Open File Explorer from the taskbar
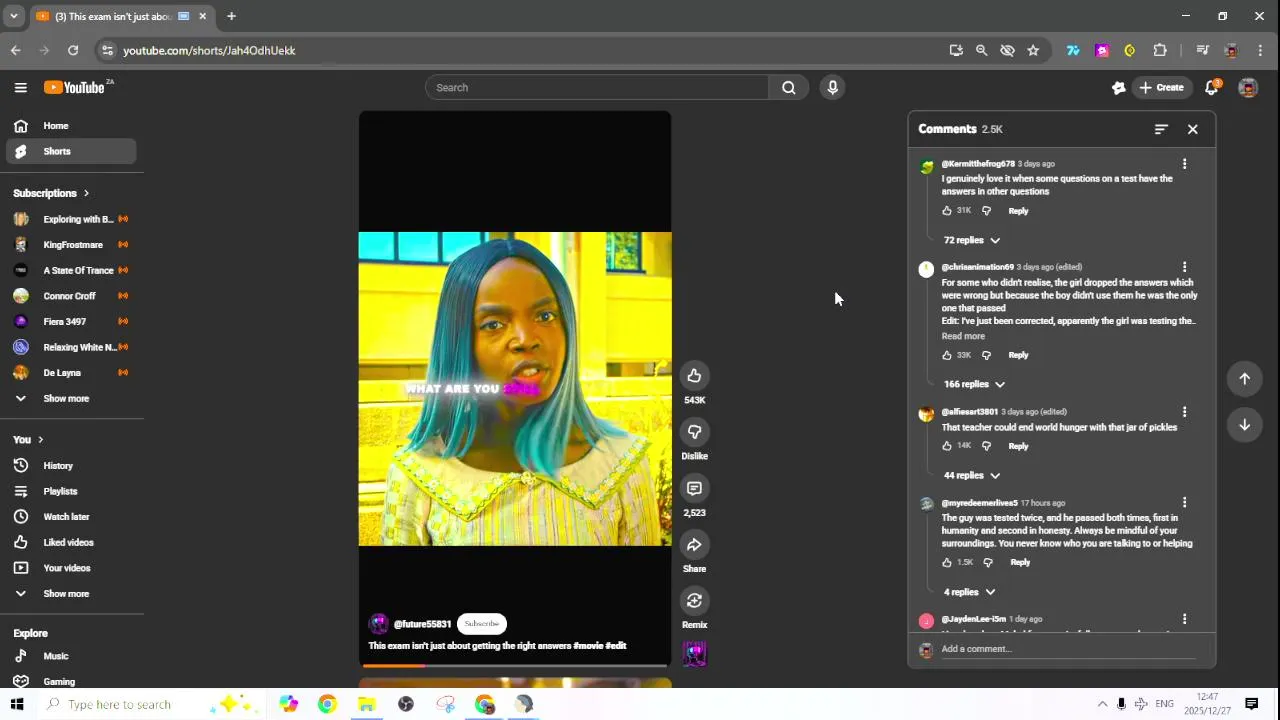1280x720 pixels. 367,704
